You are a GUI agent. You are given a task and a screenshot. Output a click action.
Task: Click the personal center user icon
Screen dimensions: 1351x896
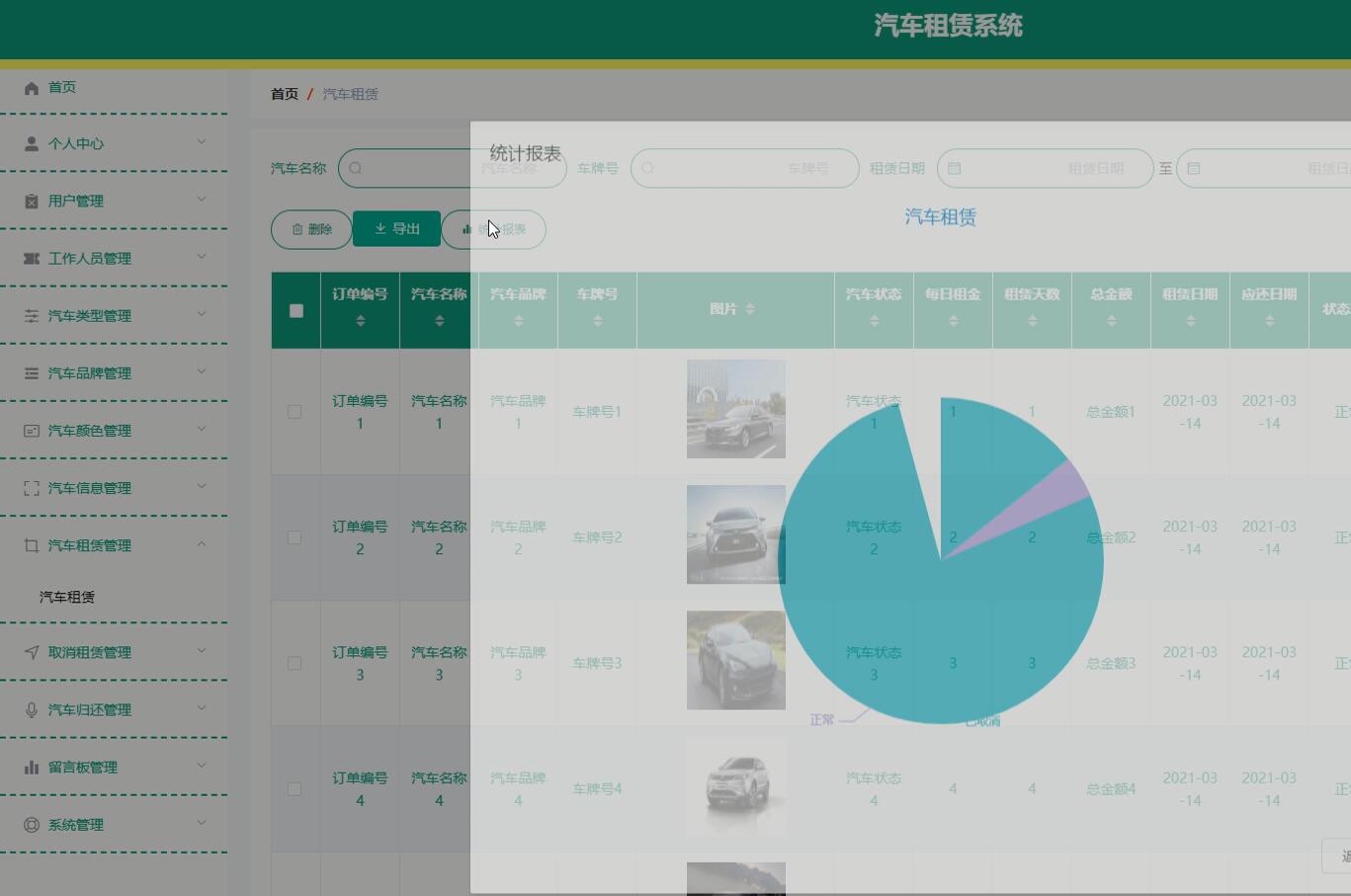pyautogui.click(x=32, y=144)
